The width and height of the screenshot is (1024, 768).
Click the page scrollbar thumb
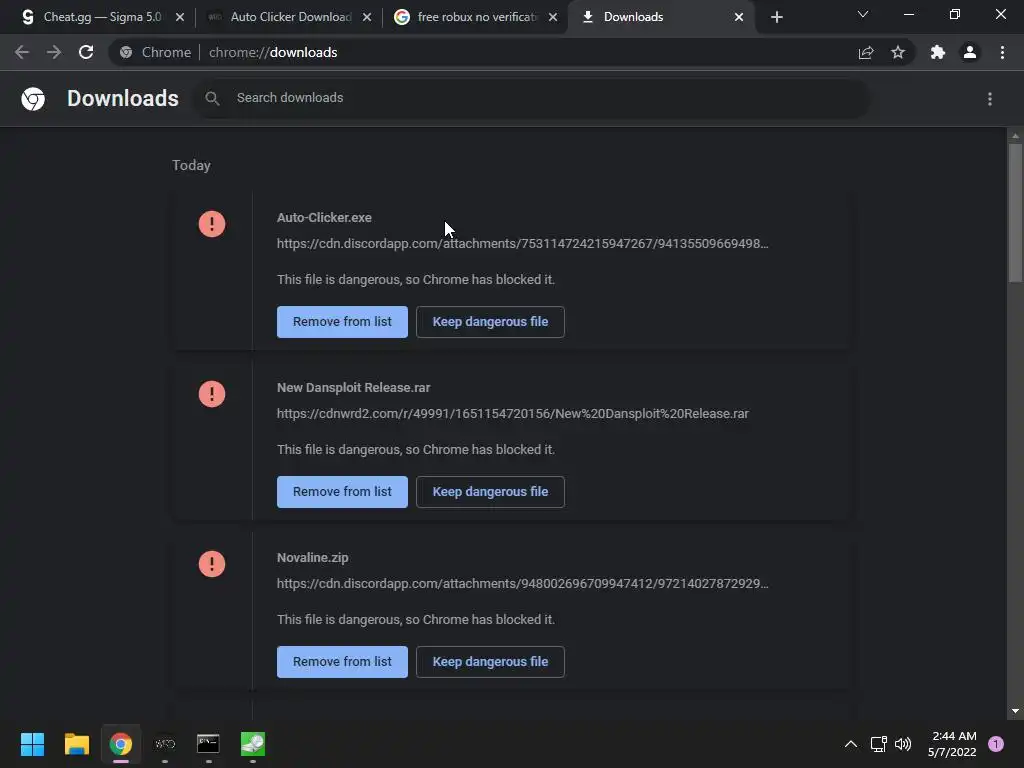click(x=1015, y=212)
